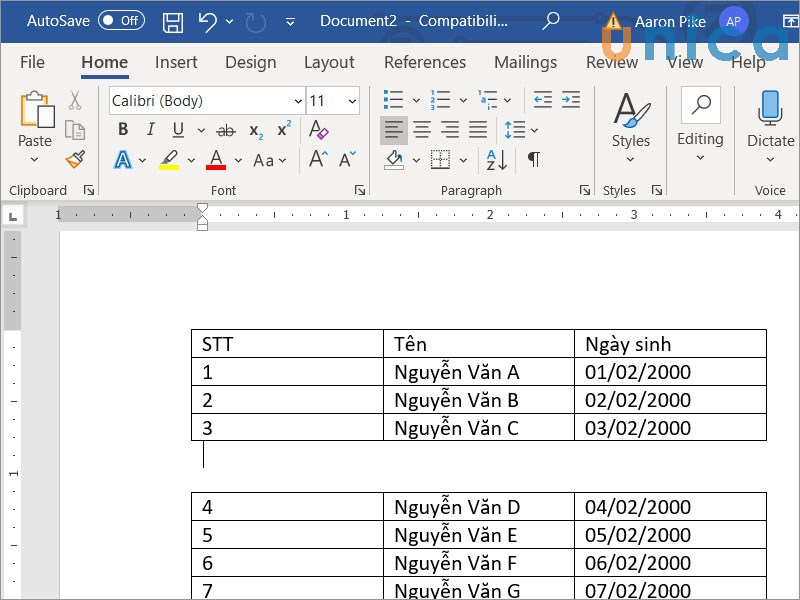Toggle the AutoSave switch
This screenshot has height=600, width=800.
pos(120,21)
